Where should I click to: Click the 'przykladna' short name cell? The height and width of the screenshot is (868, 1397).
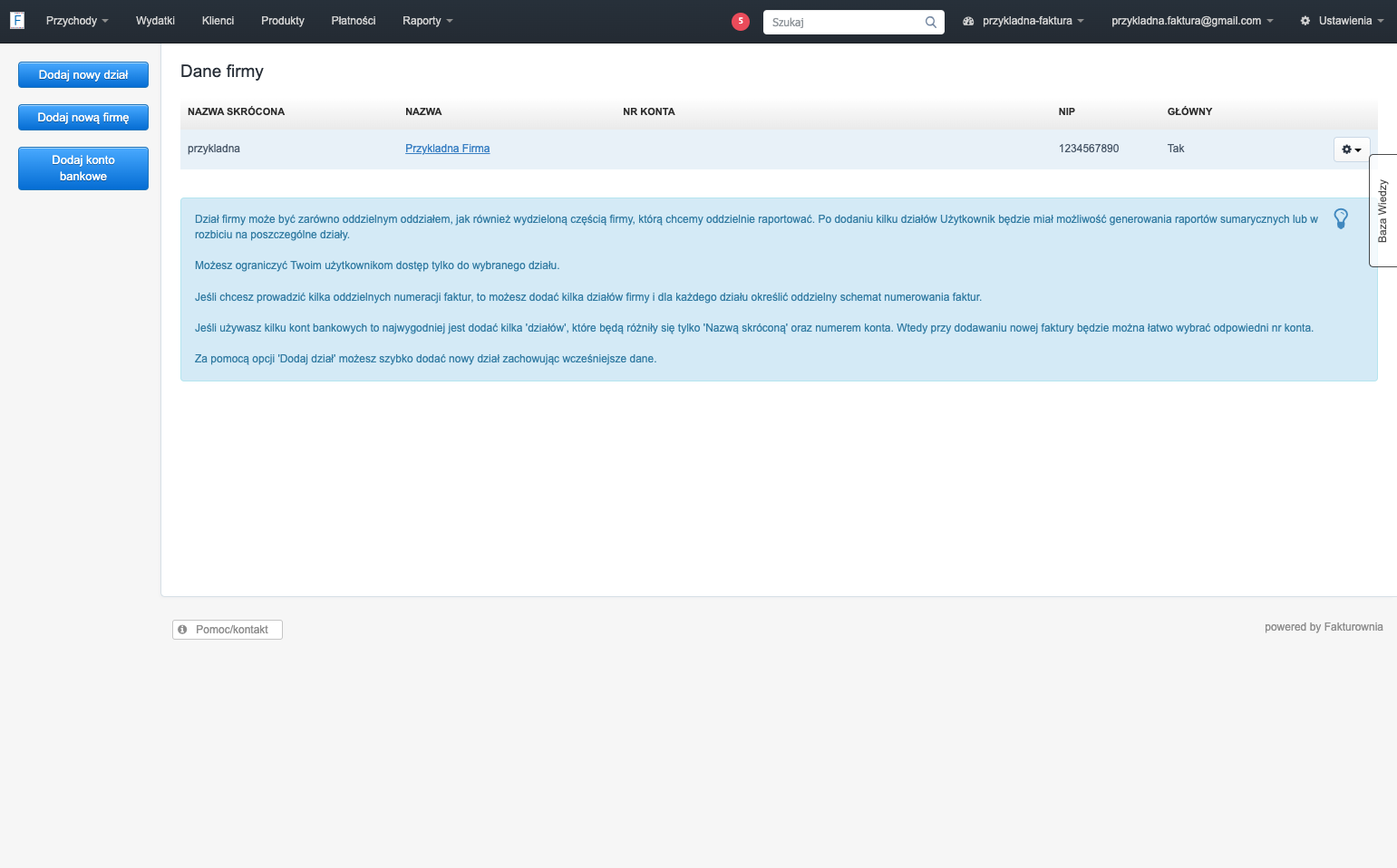pos(214,149)
